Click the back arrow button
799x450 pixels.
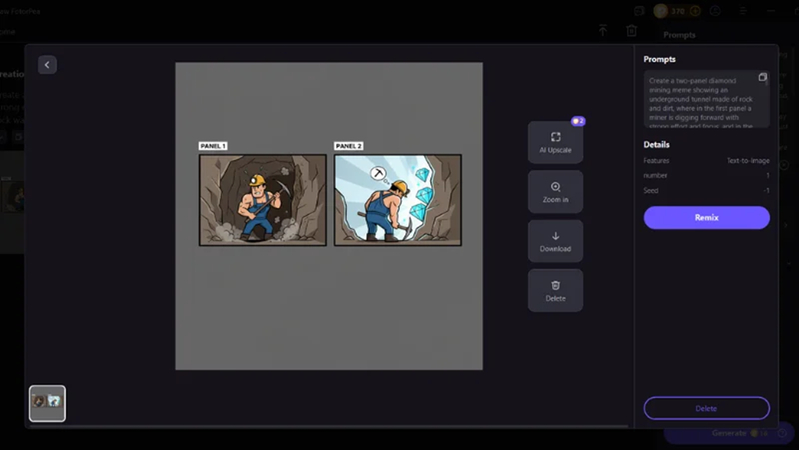pos(47,64)
